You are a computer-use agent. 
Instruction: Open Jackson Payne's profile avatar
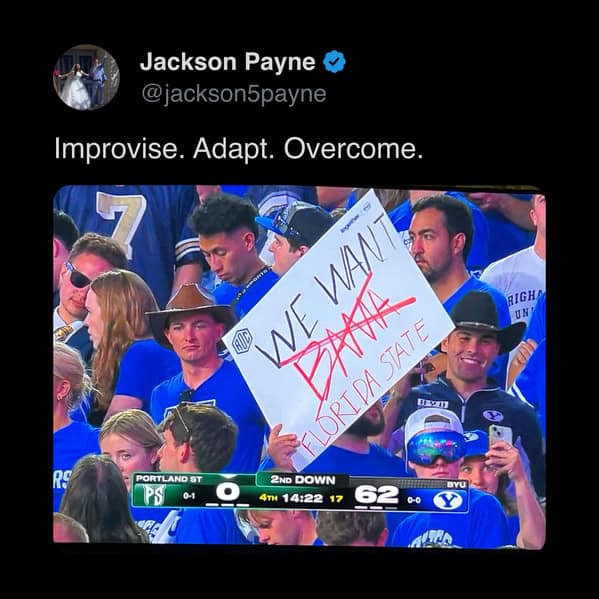86,77
